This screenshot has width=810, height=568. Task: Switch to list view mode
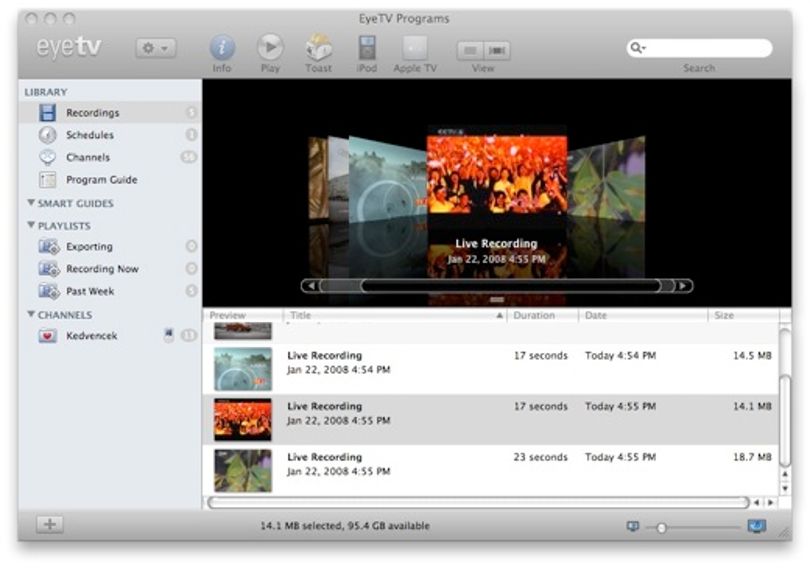click(x=470, y=50)
